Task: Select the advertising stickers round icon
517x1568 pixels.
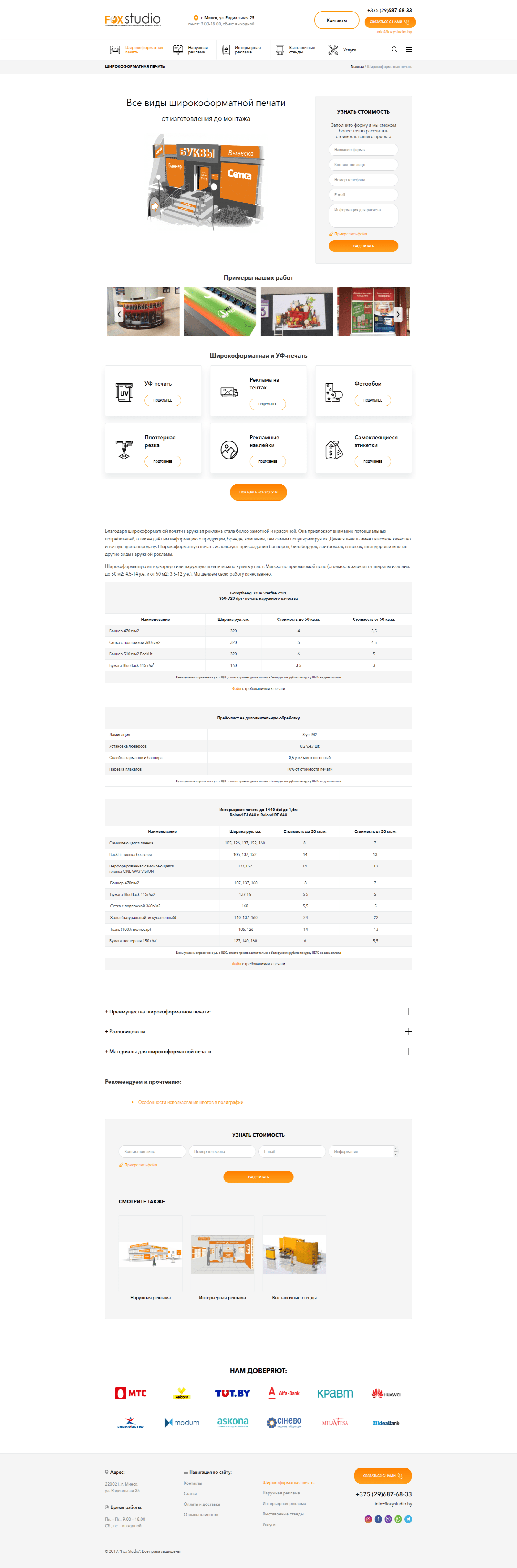Action: click(229, 450)
